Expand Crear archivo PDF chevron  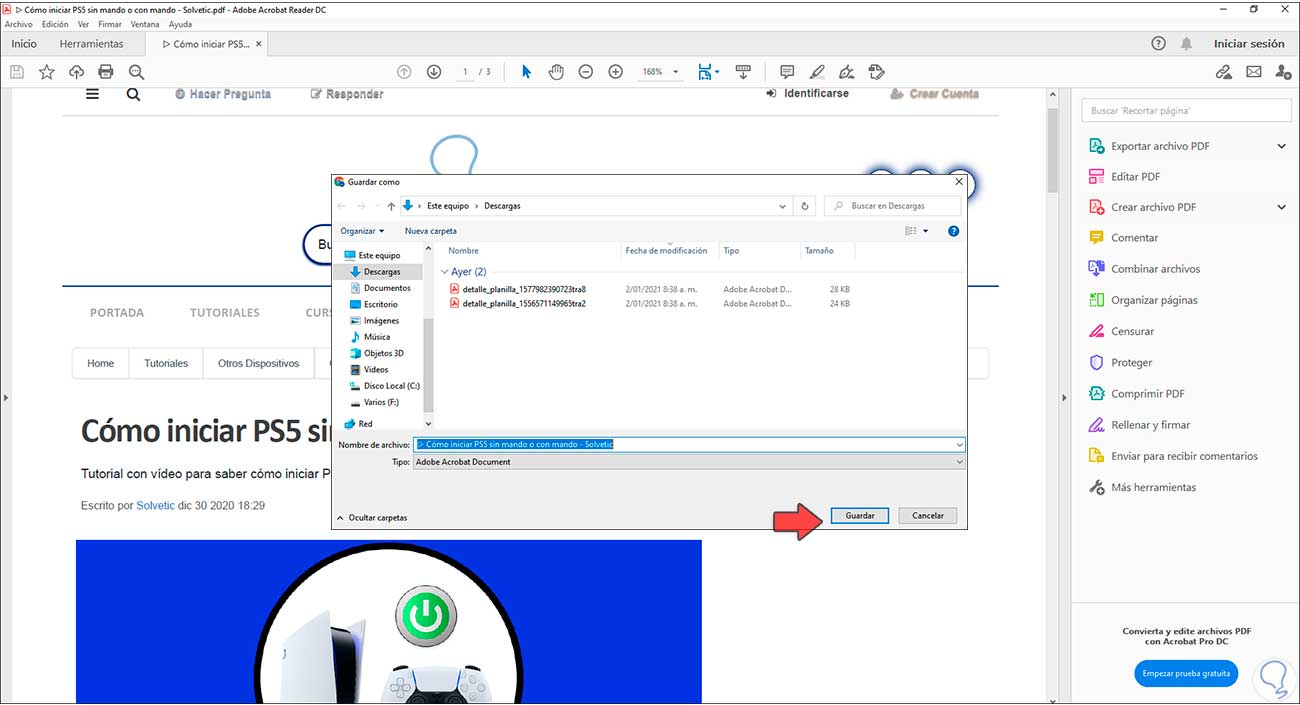(1282, 207)
